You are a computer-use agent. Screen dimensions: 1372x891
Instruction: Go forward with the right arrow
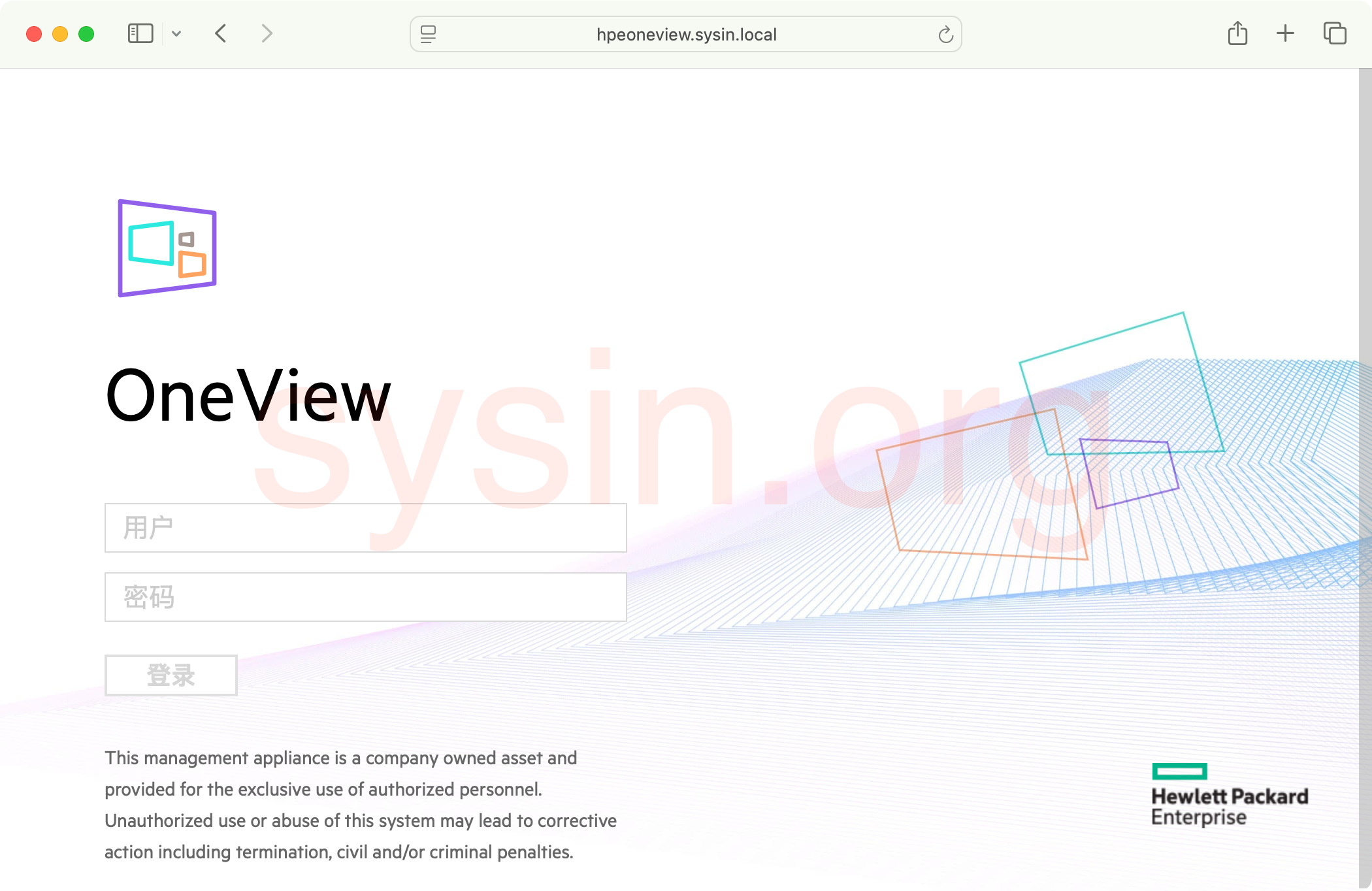point(267,33)
